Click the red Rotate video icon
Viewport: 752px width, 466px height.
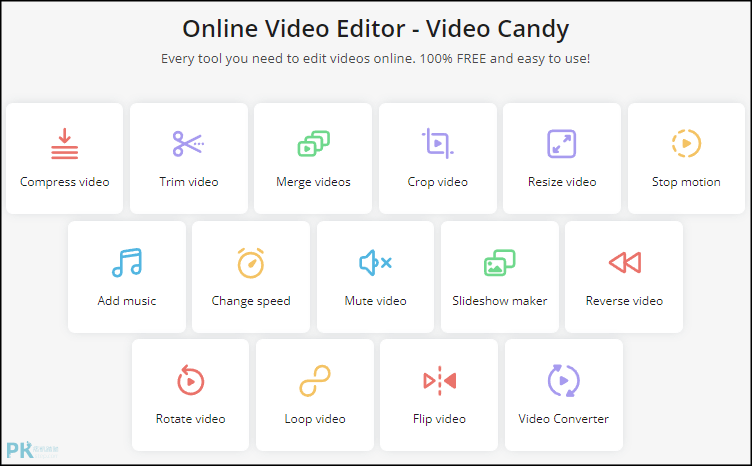coord(190,380)
